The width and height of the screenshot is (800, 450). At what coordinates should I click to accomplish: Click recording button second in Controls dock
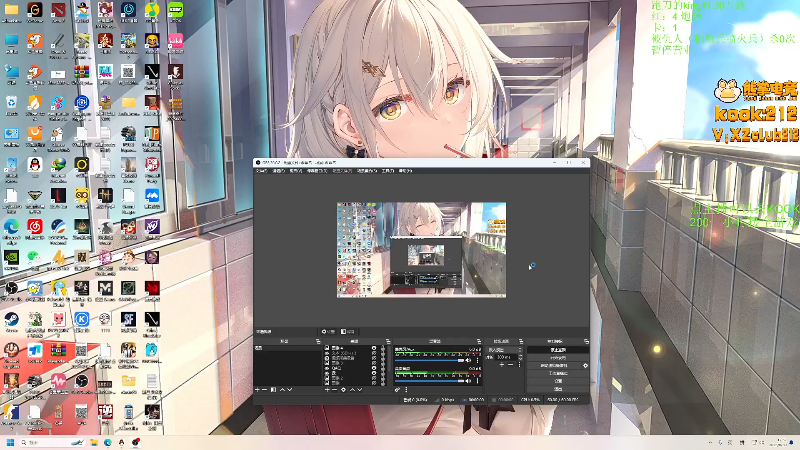[558, 358]
